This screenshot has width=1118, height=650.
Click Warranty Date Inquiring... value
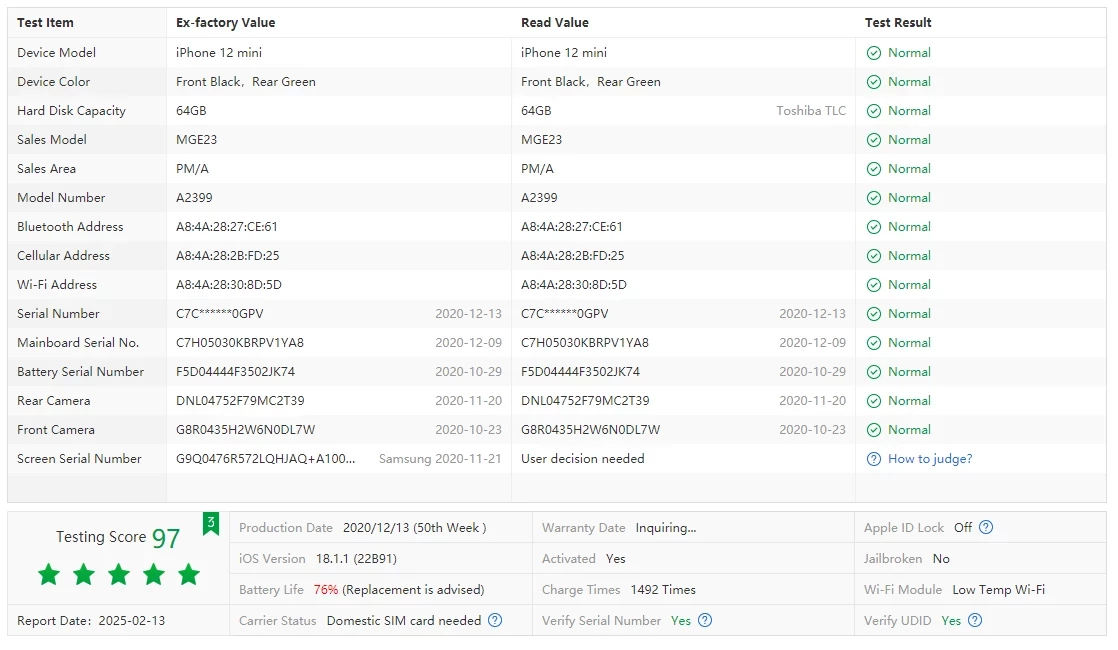[666, 527]
